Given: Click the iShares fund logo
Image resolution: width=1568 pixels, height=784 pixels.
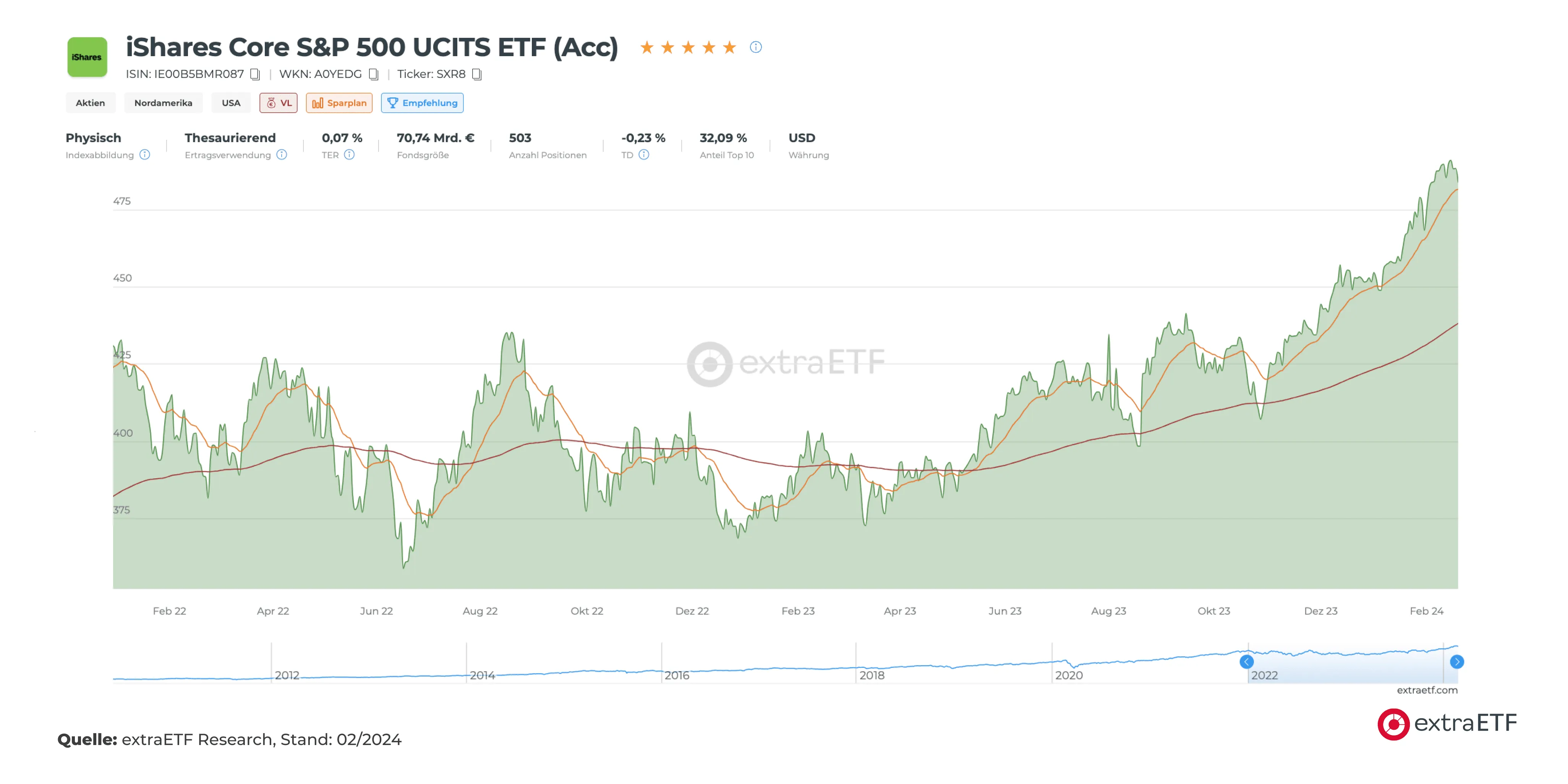Looking at the screenshot, I should (87, 58).
